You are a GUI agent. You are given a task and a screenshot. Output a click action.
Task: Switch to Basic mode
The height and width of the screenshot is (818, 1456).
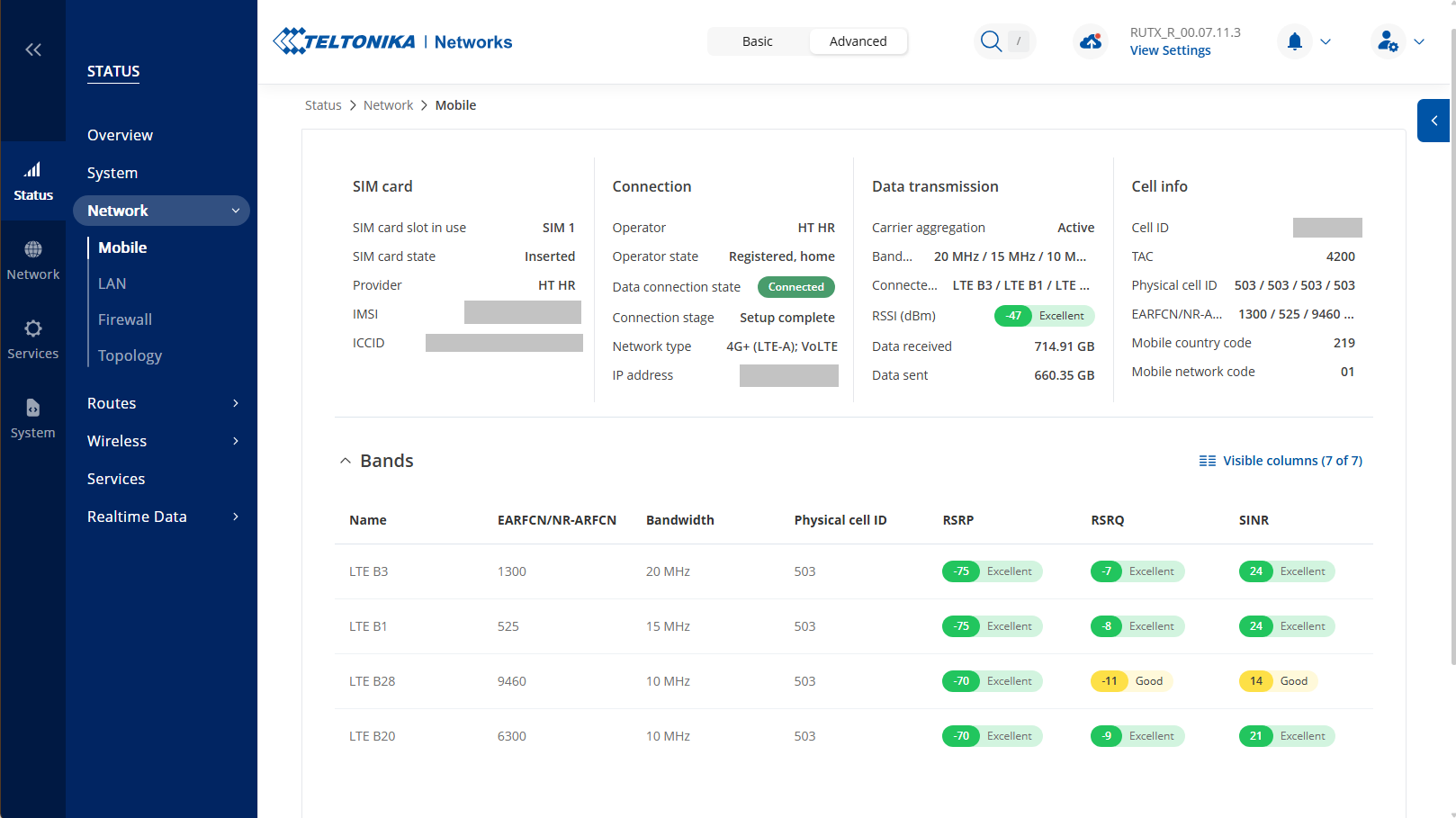click(758, 41)
